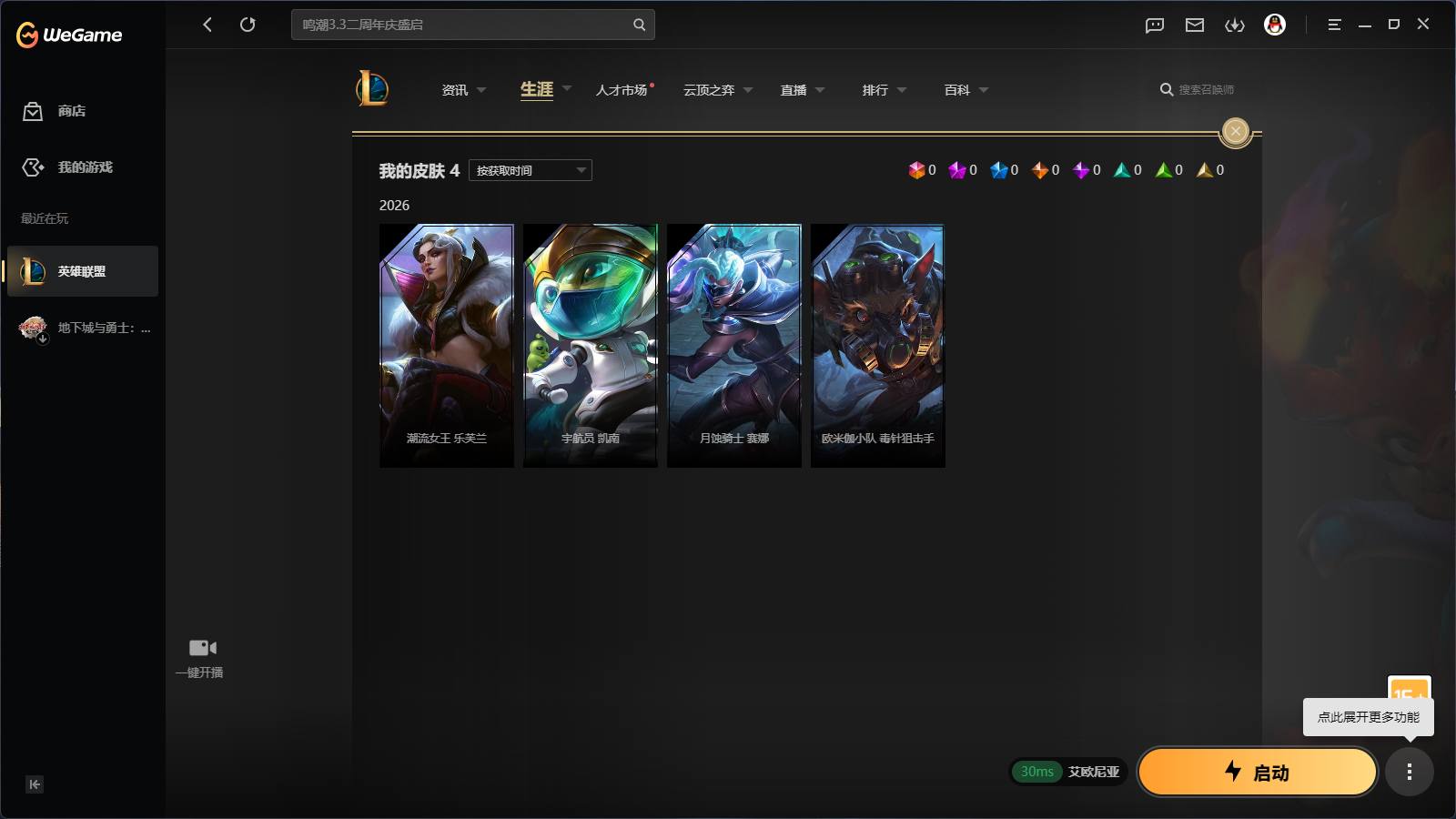Viewport: 1456px width, 819px height.
Task: Open the 我的游戏 sidebar label
Action: pos(86,167)
